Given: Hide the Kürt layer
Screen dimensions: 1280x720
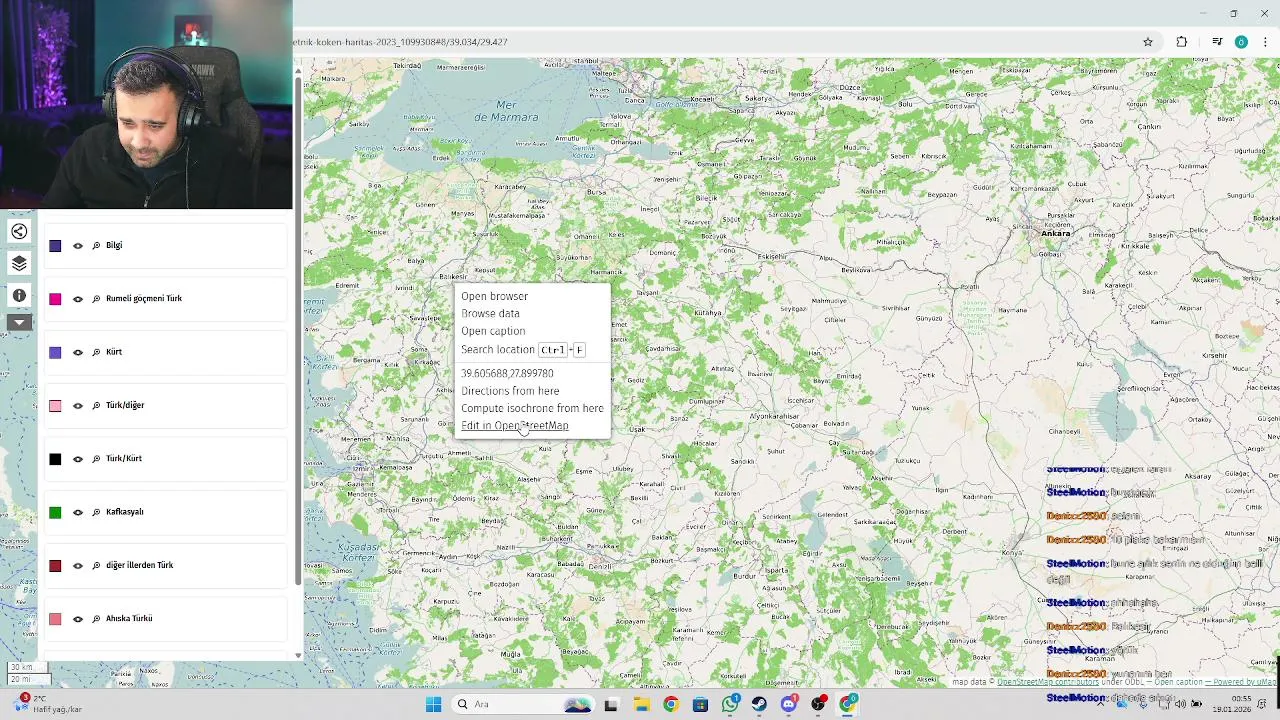Looking at the screenshot, I should click(x=77, y=352).
